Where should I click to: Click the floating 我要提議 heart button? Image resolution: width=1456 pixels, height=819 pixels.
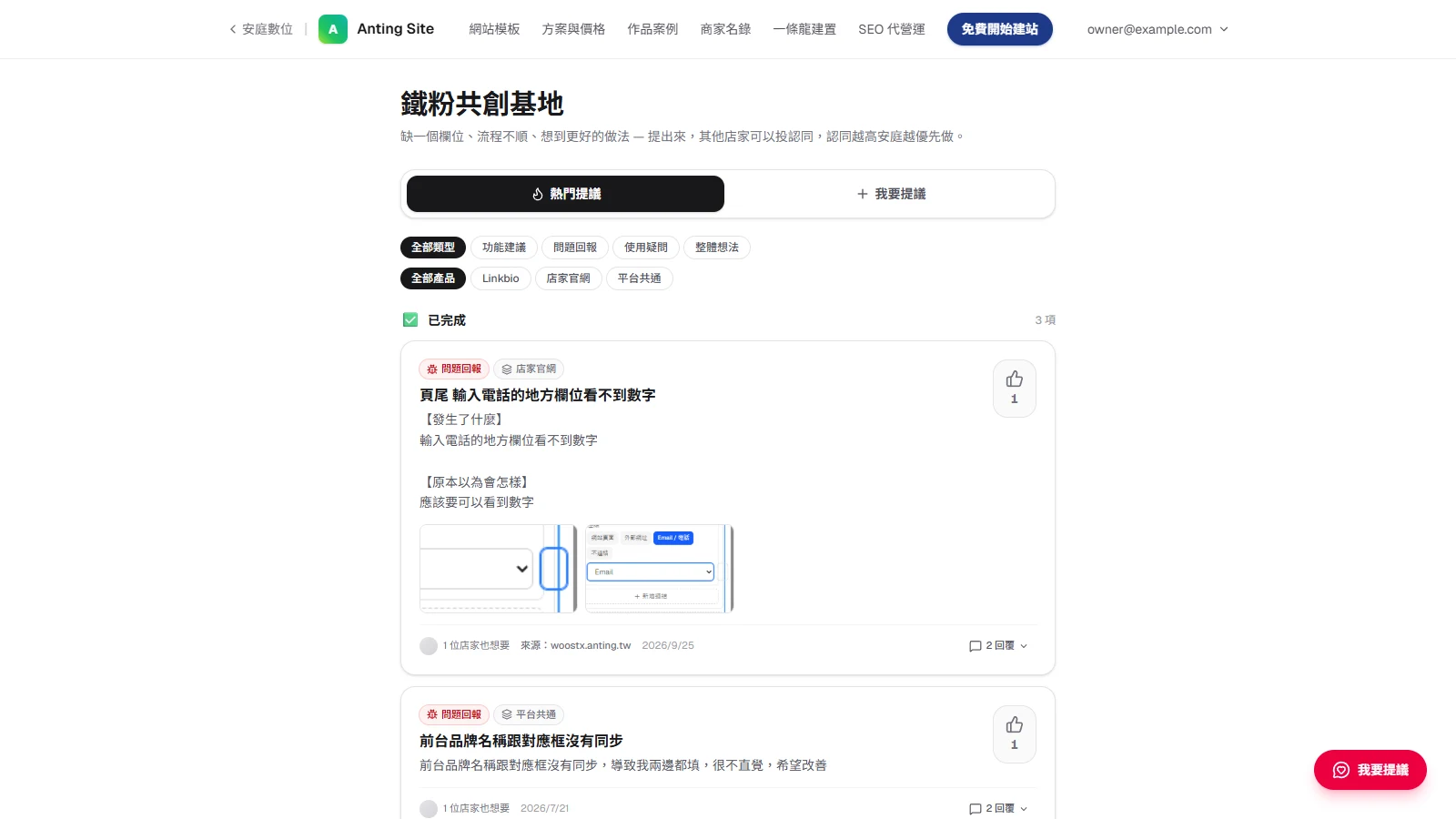point(1370,770)
